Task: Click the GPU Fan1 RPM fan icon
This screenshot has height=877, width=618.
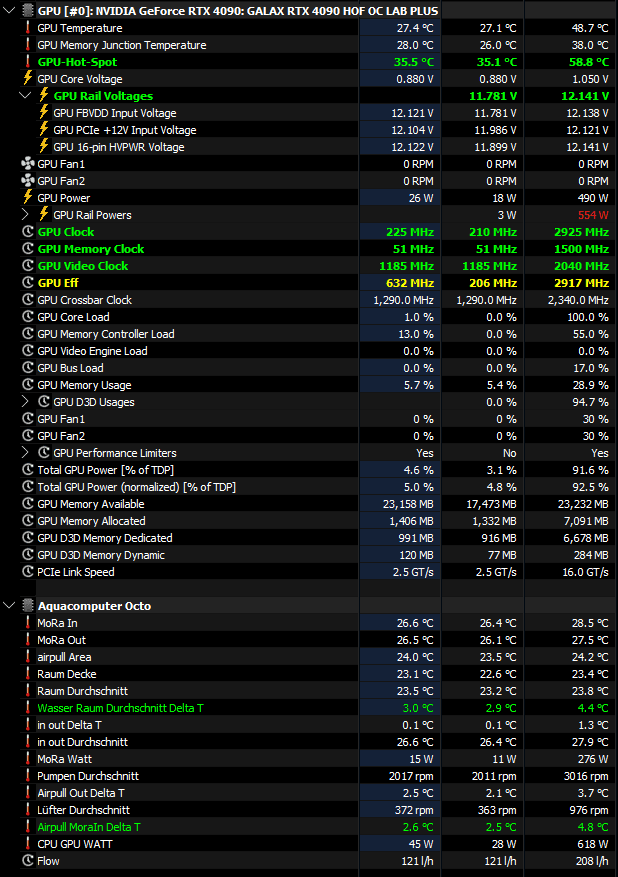Action: point(27,164)
